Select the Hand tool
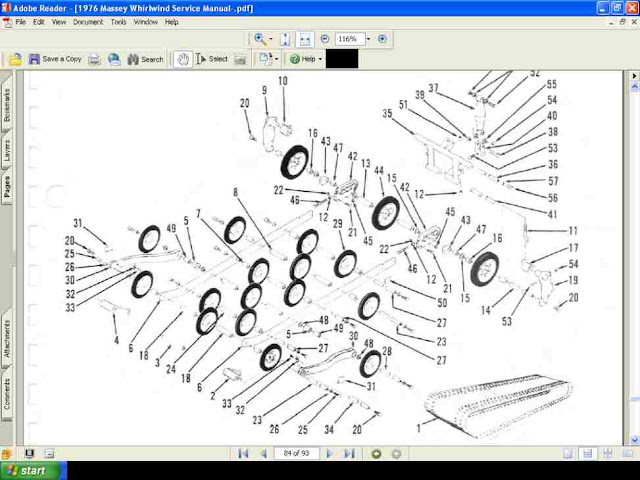The image size is (640, 480). tap(183, 59)
